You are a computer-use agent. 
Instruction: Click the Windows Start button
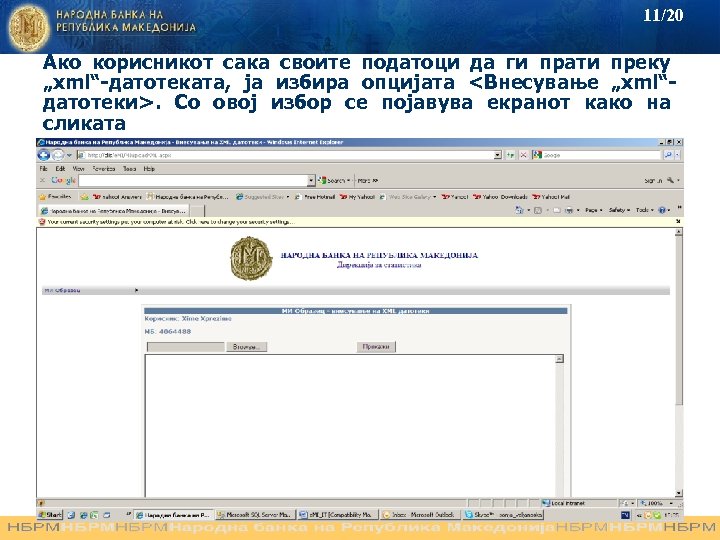(x=51, y=515)
